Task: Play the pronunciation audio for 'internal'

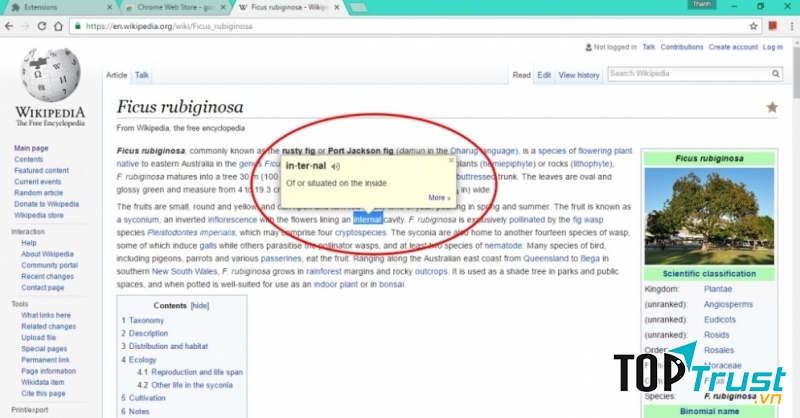Action: (336, 166)
